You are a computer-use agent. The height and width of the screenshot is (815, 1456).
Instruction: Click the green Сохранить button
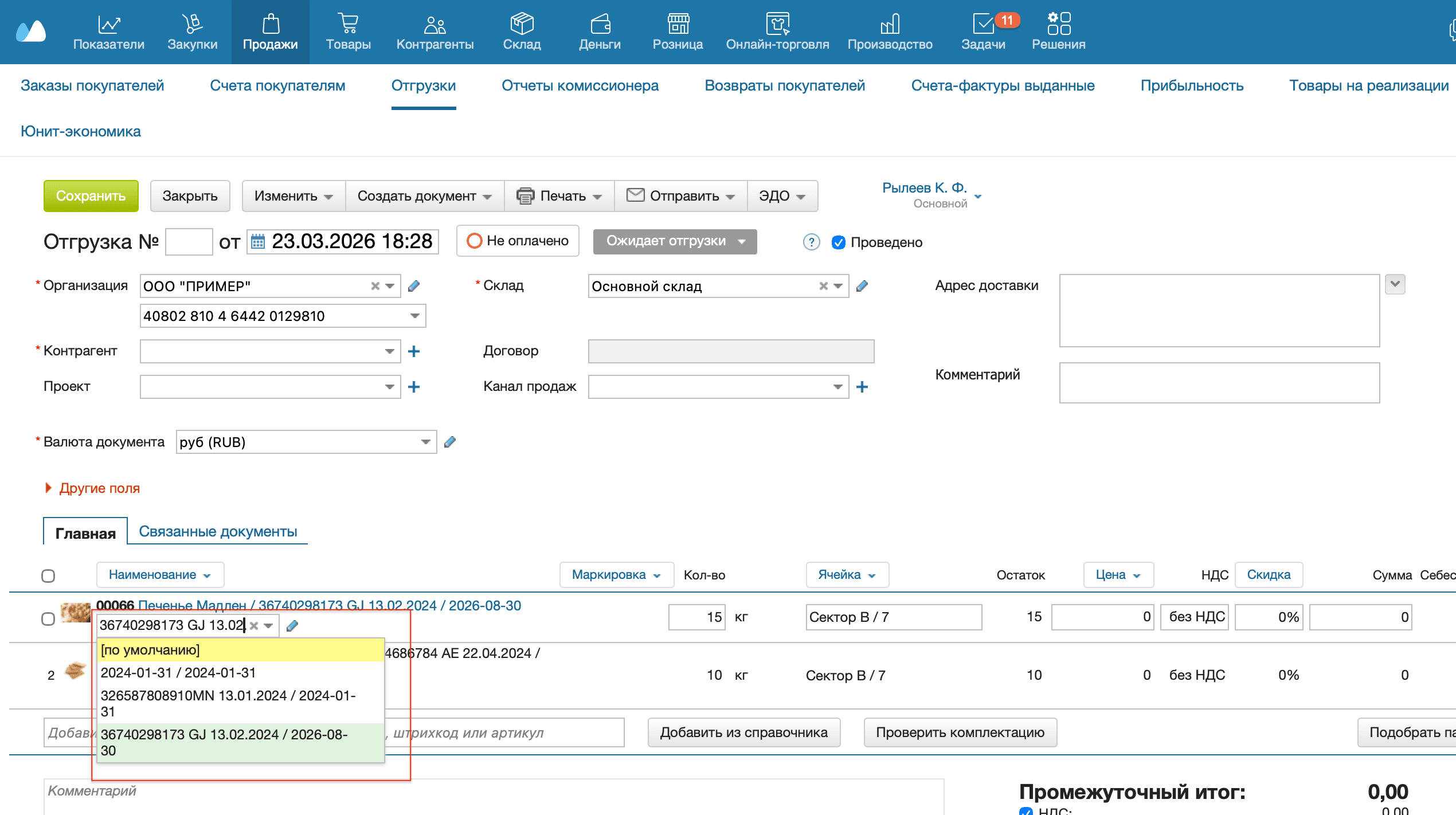click(91, 196)
